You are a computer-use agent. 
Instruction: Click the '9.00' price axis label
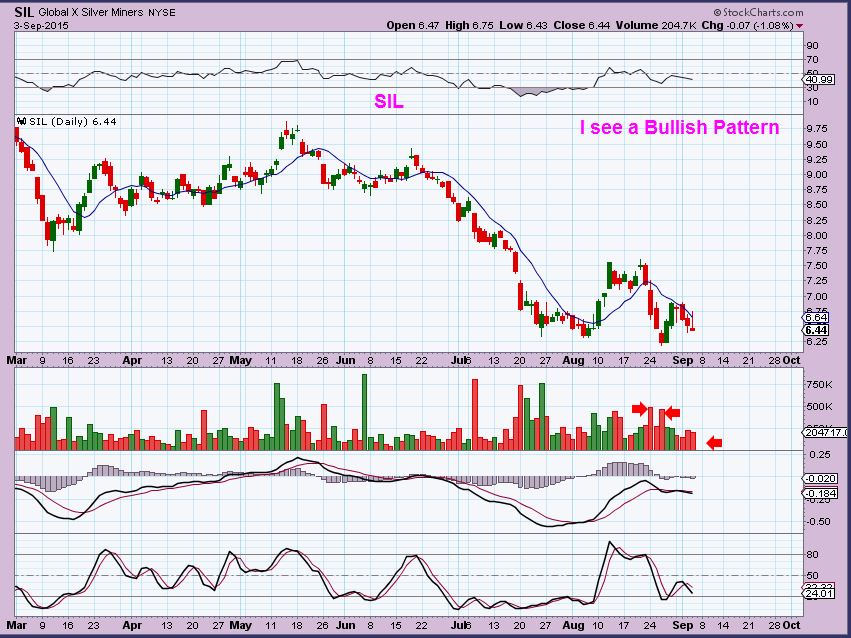[817, 175]
